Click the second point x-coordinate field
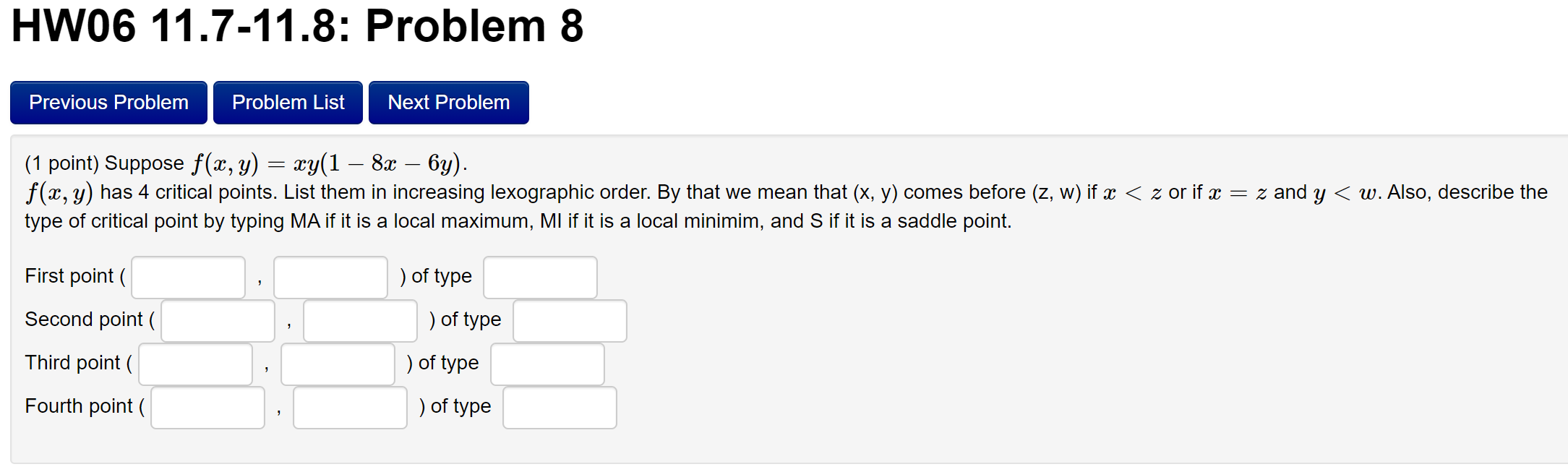 point(217,320)
